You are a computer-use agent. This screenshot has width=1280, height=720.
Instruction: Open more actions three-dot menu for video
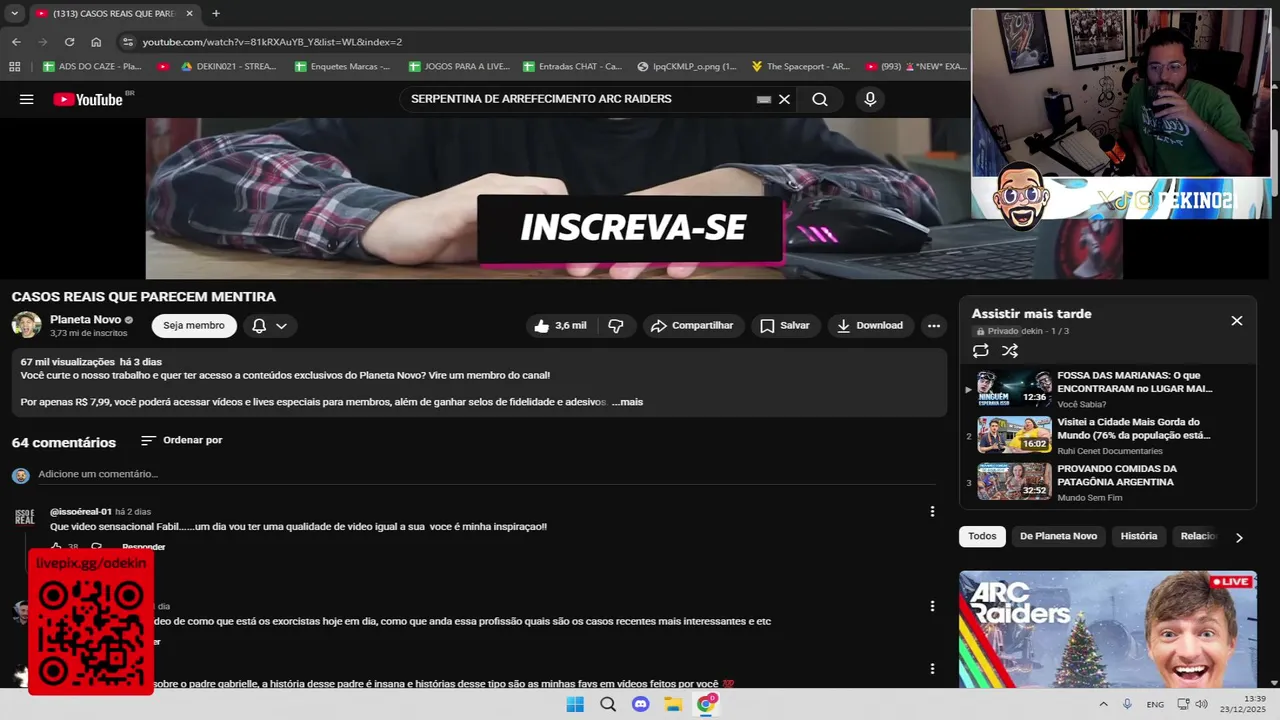tap(933, 325)
